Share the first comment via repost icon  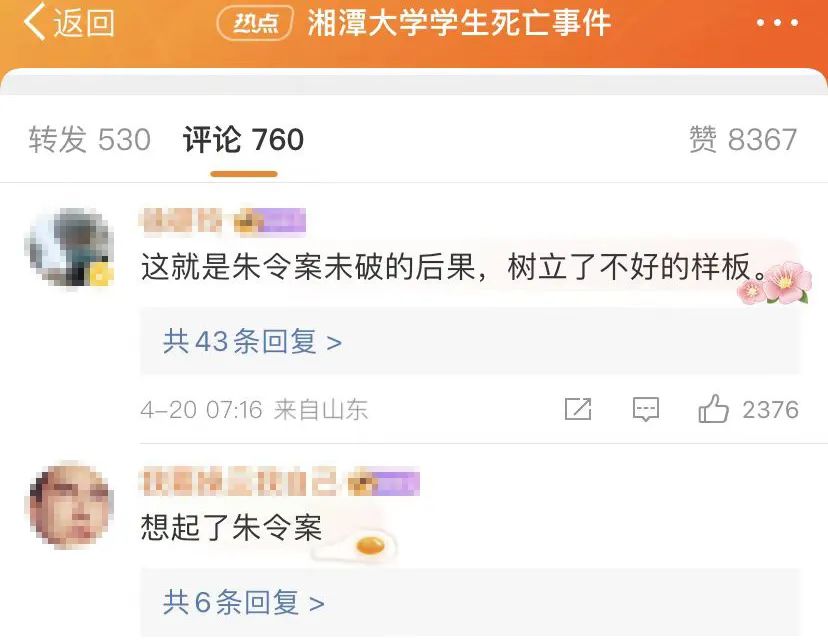tap(578, 409)
